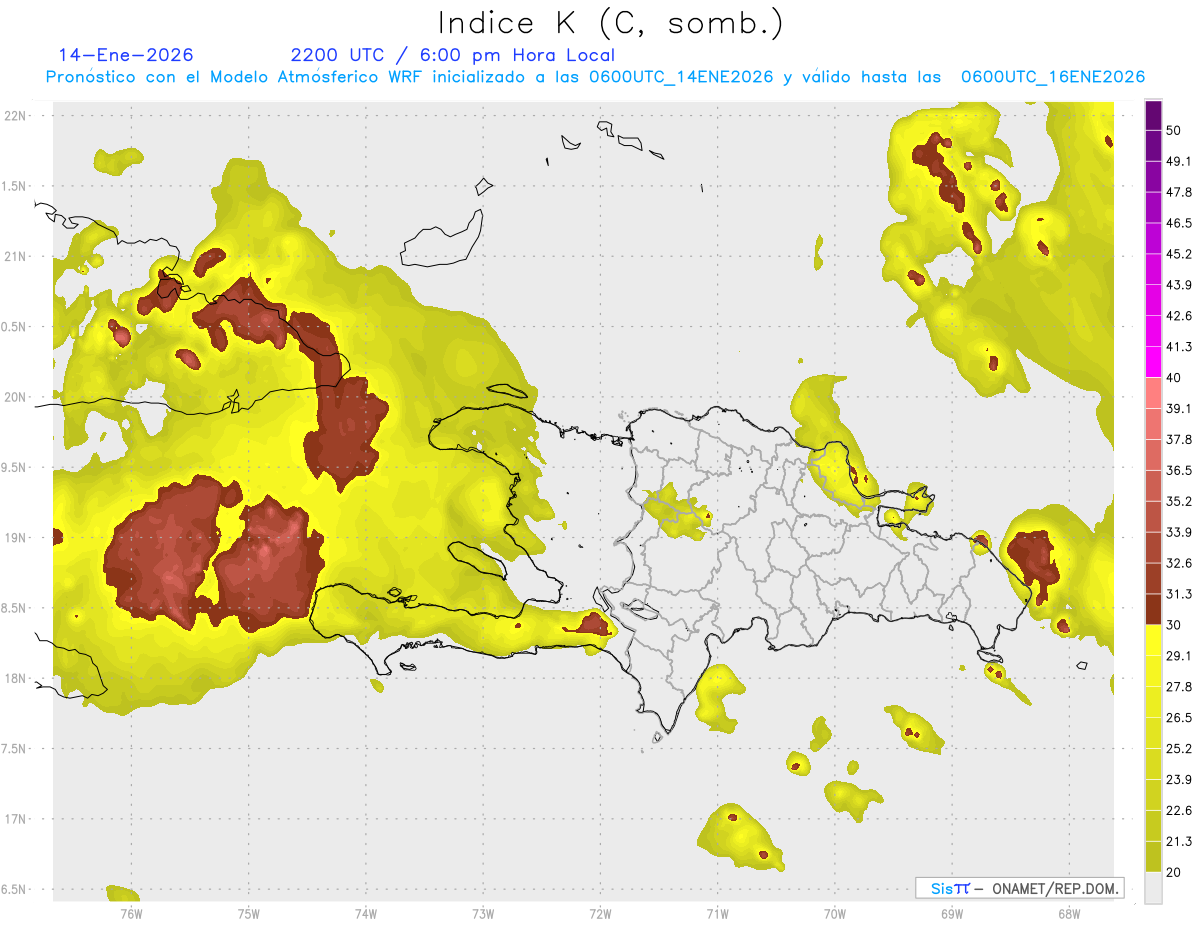This screenshot has width=1200, height=927.
Task: Click the "42.6" color scale value
Action: click(x=1180, y=316)
